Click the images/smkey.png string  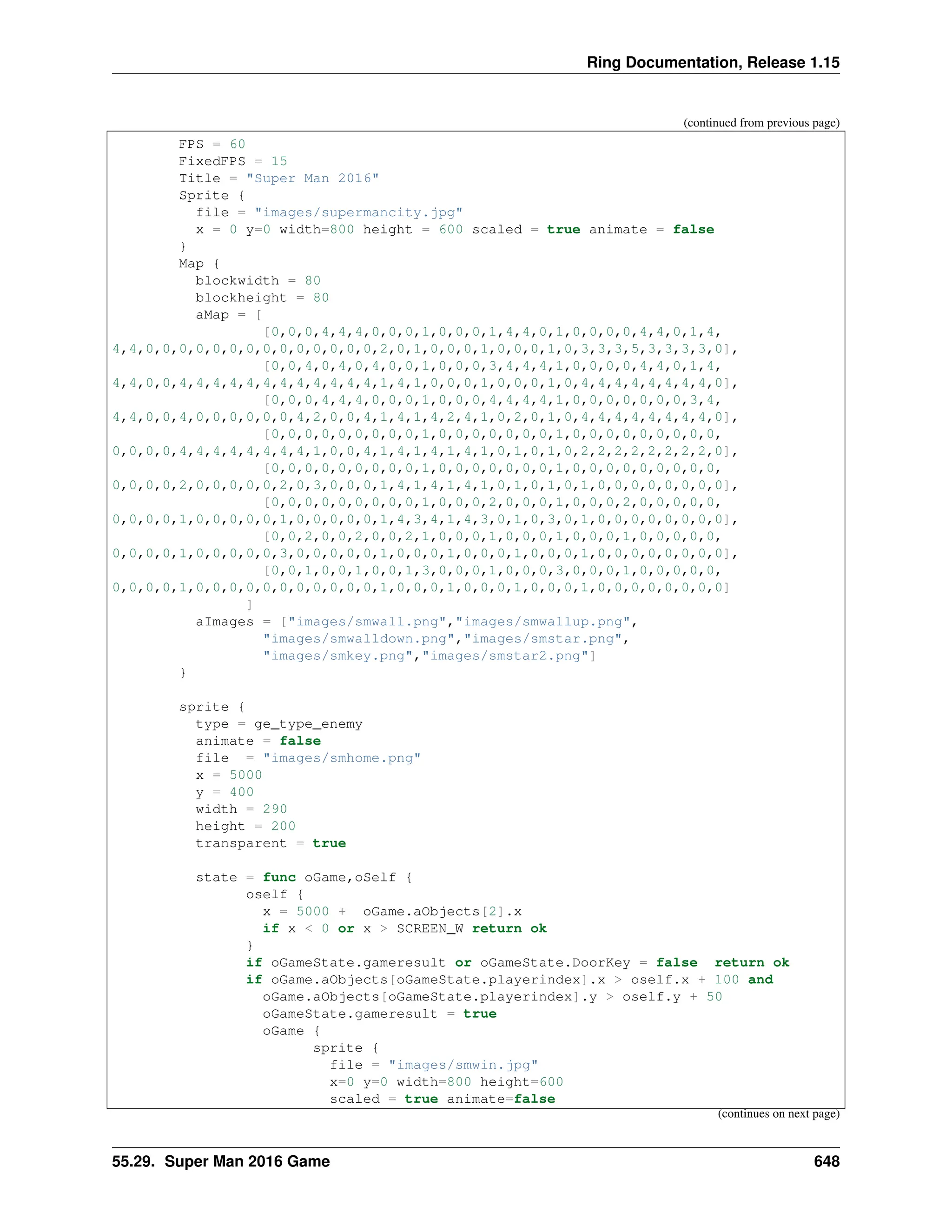(338, 656)
